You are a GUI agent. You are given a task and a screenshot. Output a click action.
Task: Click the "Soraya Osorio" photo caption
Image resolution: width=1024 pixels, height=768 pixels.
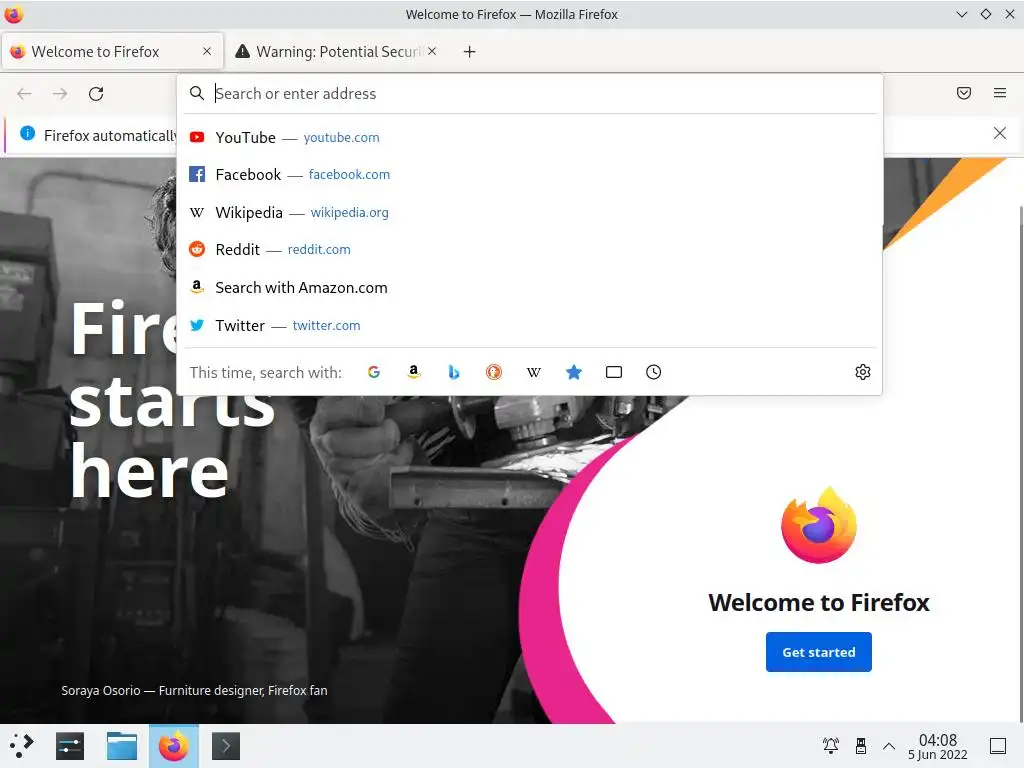pyautogui.click(x=194, y=690)
